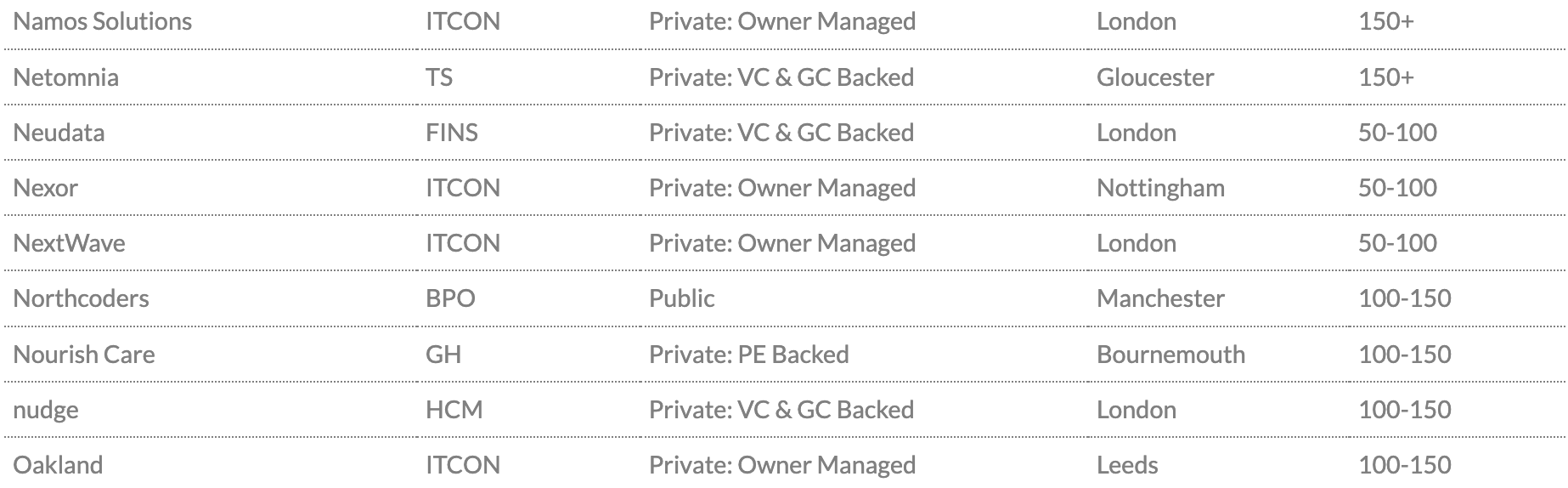
Task: Click the Gloucester location cell
Action: pos(1154,77)
